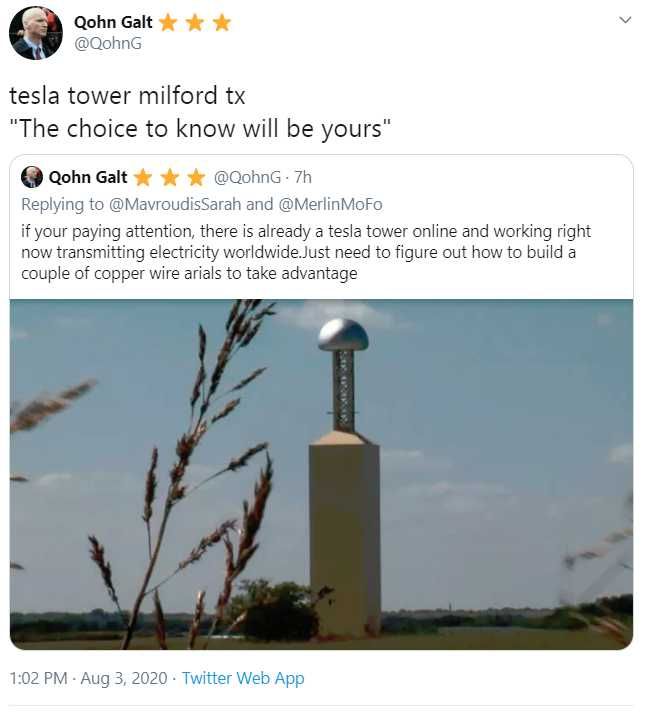Viewport: 648px width, 715px height.
Task: Click the "tesla tower milford tx" tweet text
Action: click(x=127, y=96)
